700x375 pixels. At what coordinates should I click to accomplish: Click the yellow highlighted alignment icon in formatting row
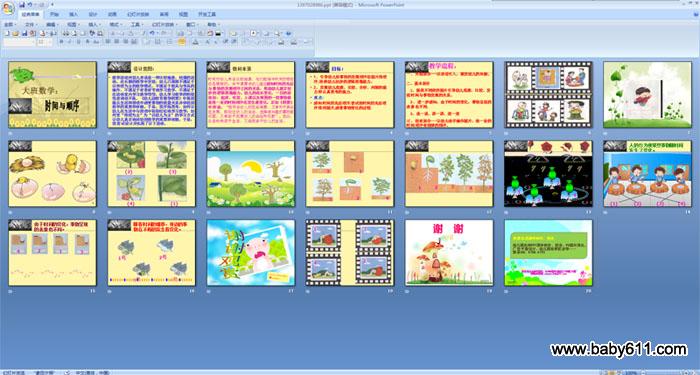[x=182, y=42]
